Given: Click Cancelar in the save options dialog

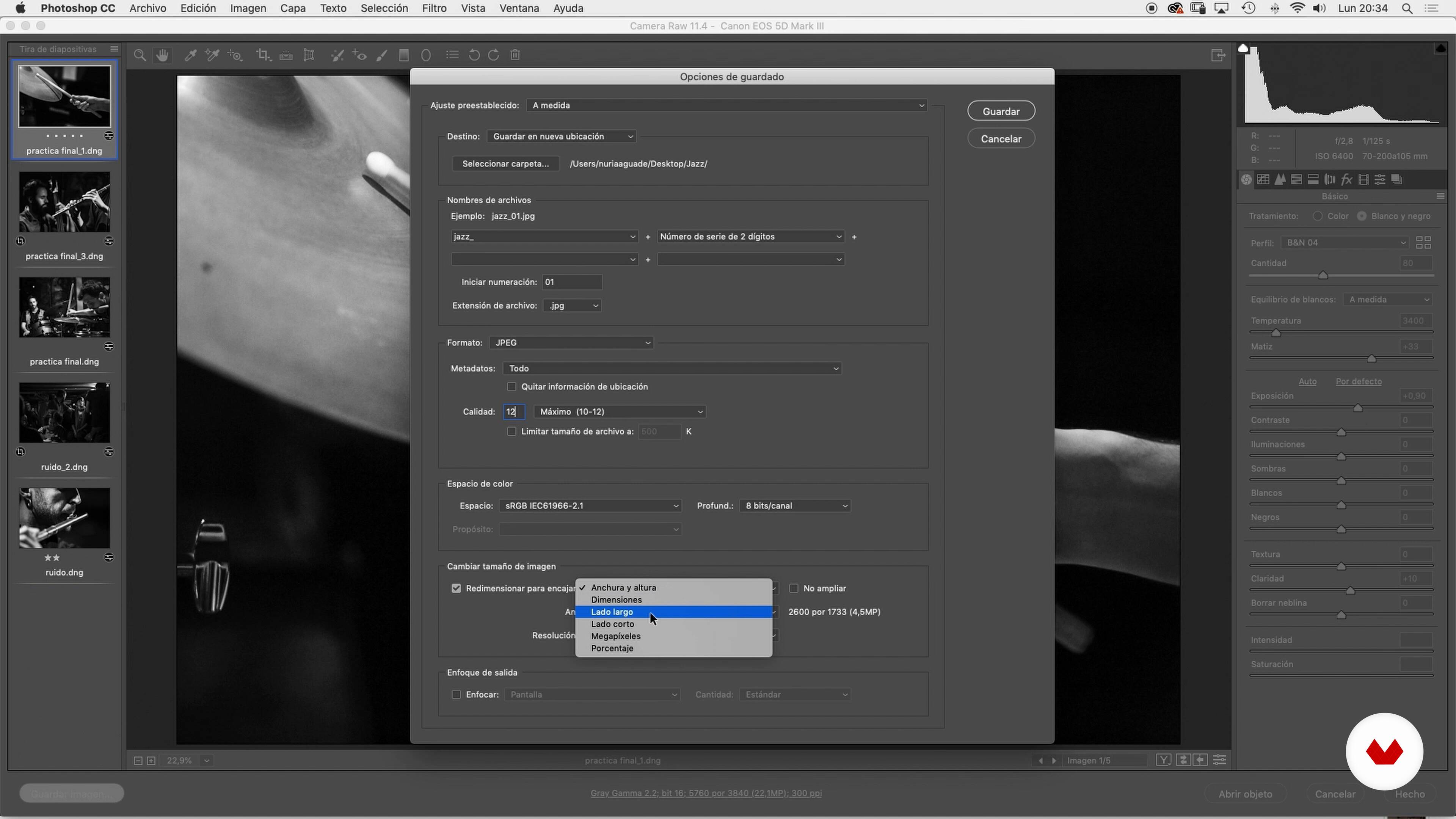Looking at the screenshot, I should [x=1001, y=138].
